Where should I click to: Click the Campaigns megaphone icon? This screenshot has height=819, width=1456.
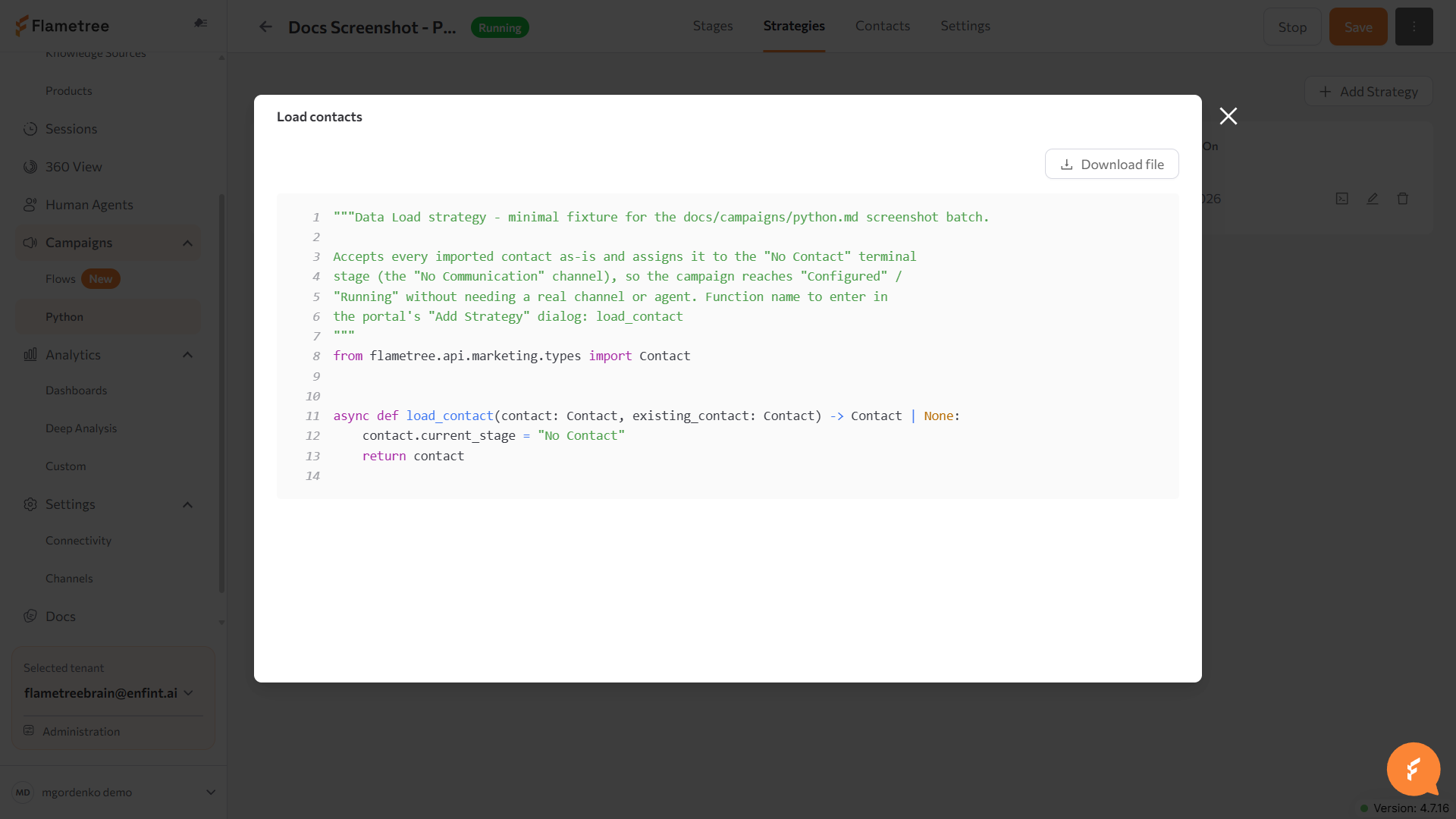click(30, 243)
